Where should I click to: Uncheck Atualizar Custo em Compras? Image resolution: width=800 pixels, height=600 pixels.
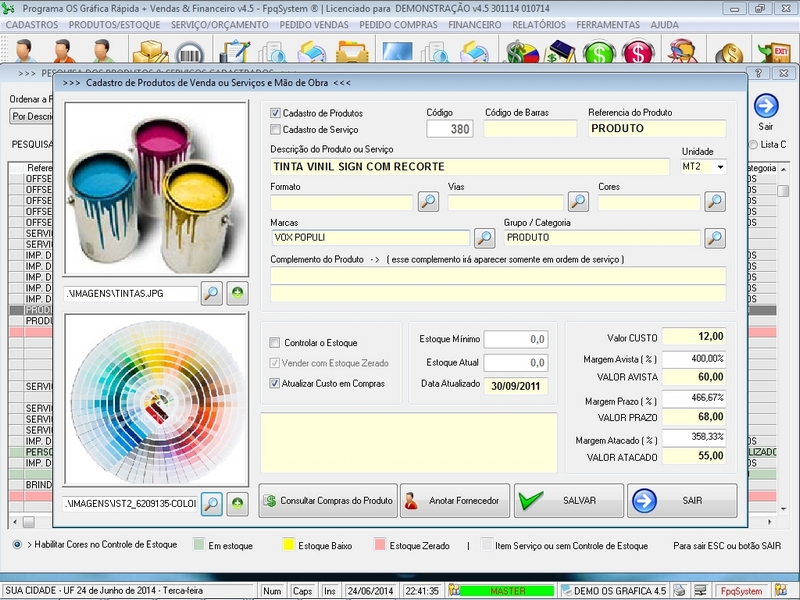pos(276,383)
